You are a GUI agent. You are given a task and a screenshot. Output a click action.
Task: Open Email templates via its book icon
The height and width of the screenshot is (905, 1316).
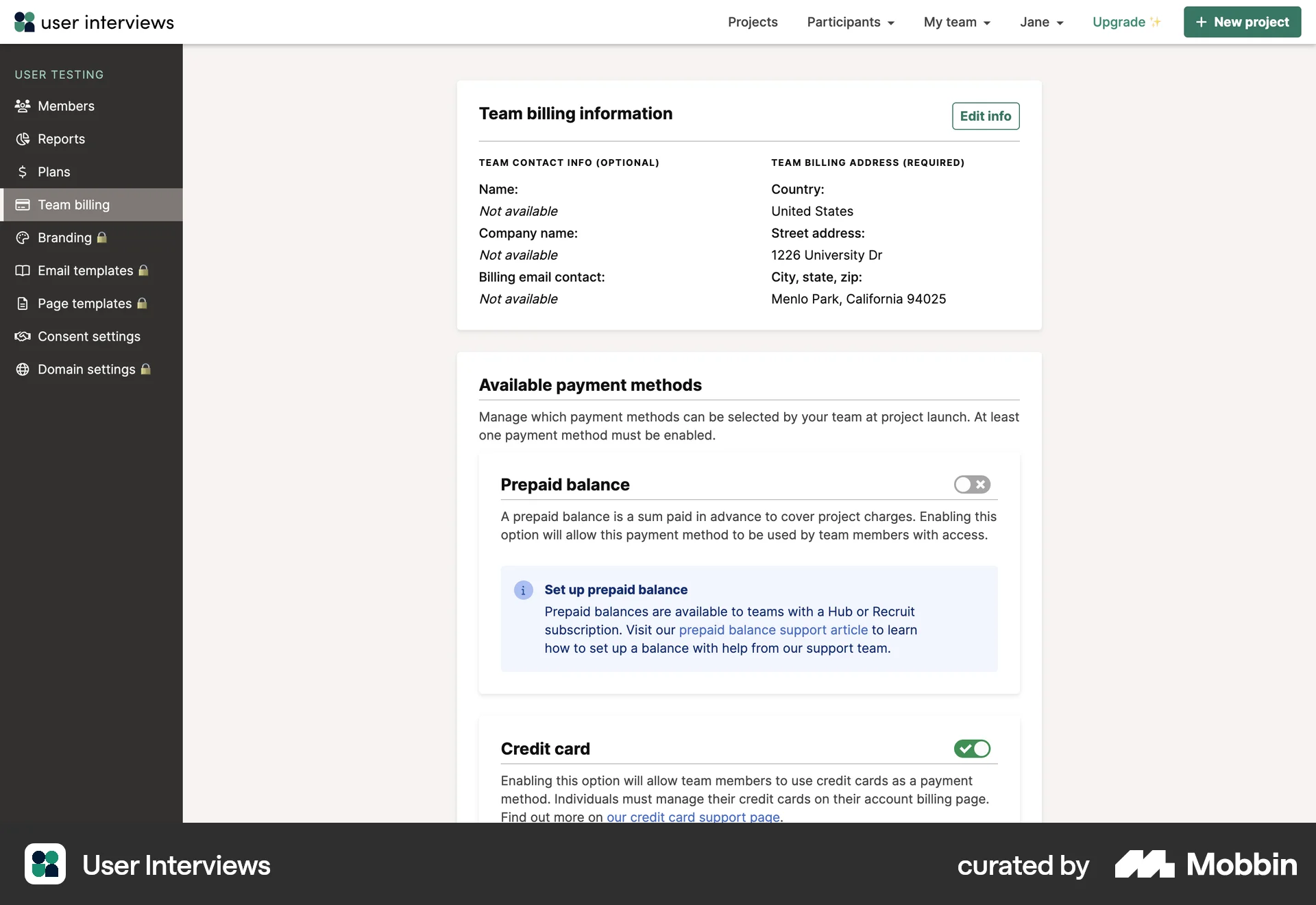coord(23,270)
